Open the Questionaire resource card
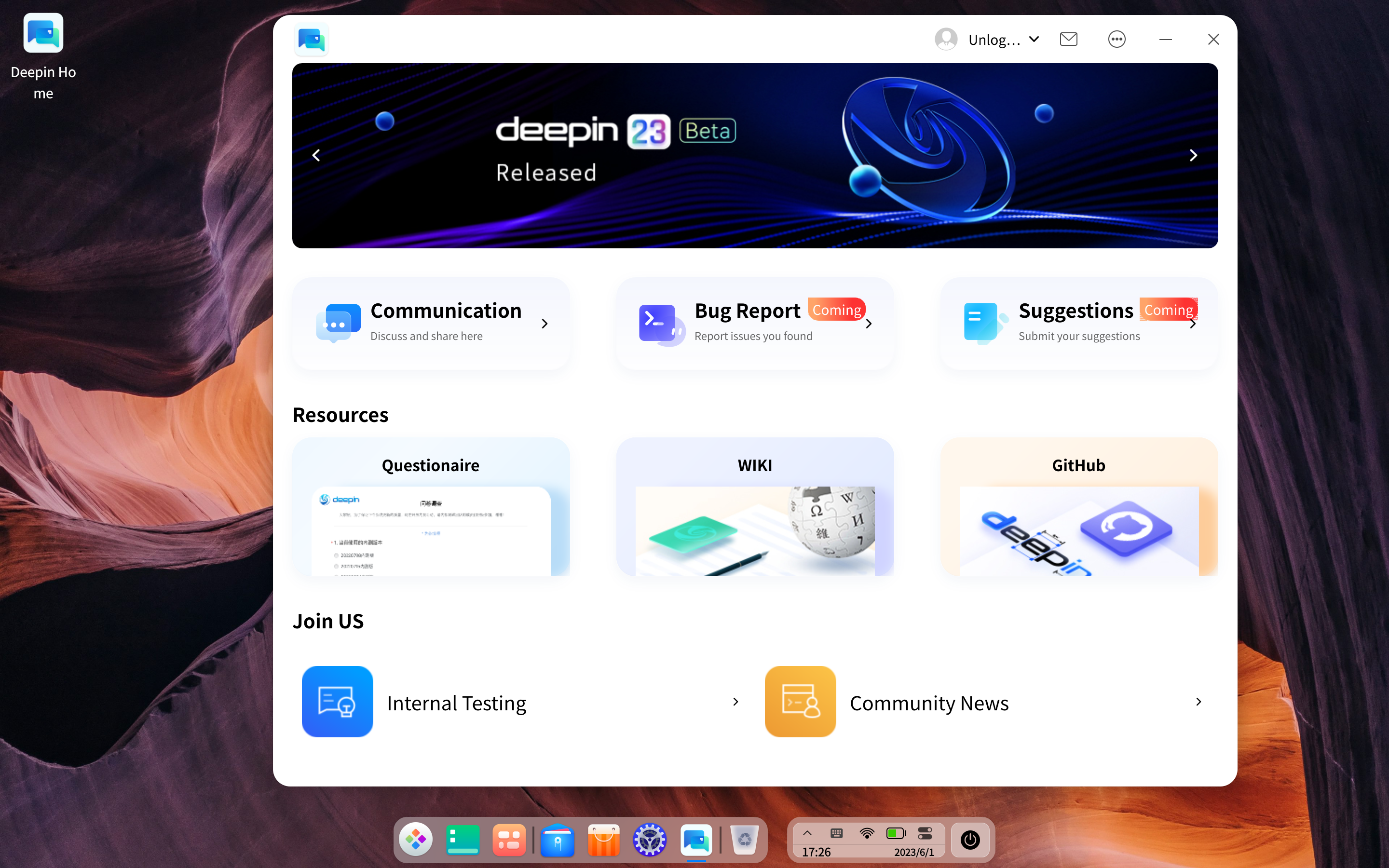 [431, 507]
